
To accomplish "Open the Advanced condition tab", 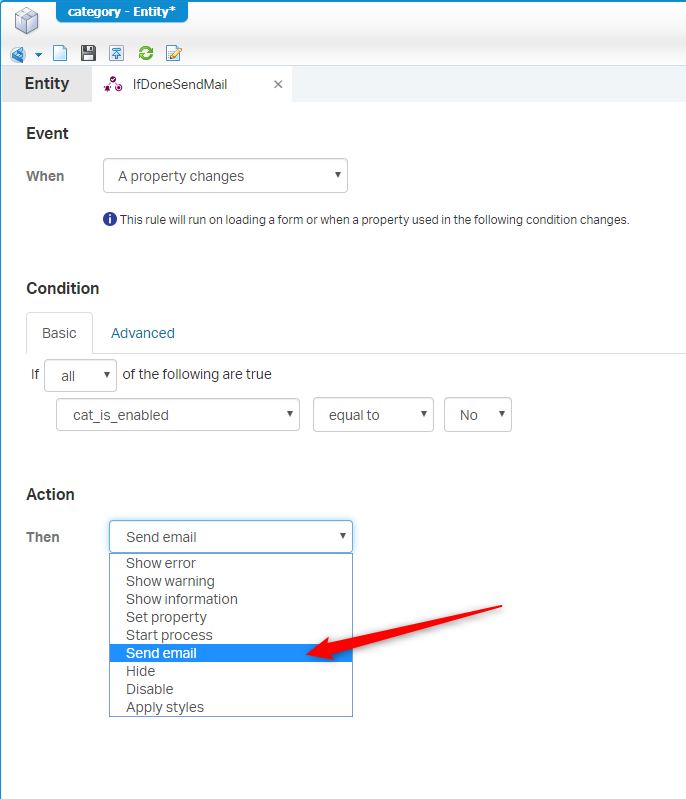I will coord(142,333).
